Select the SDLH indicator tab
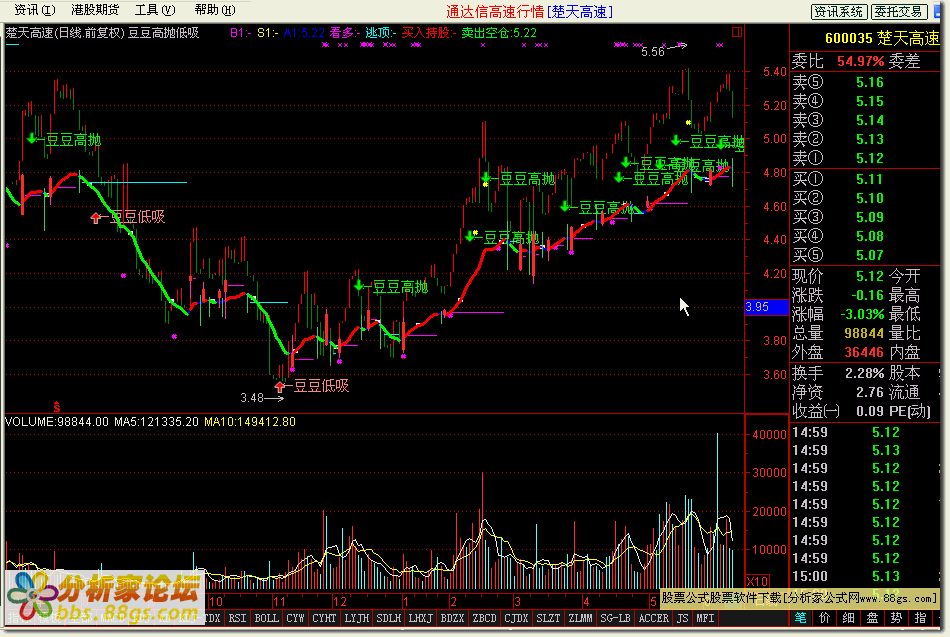 388,618
